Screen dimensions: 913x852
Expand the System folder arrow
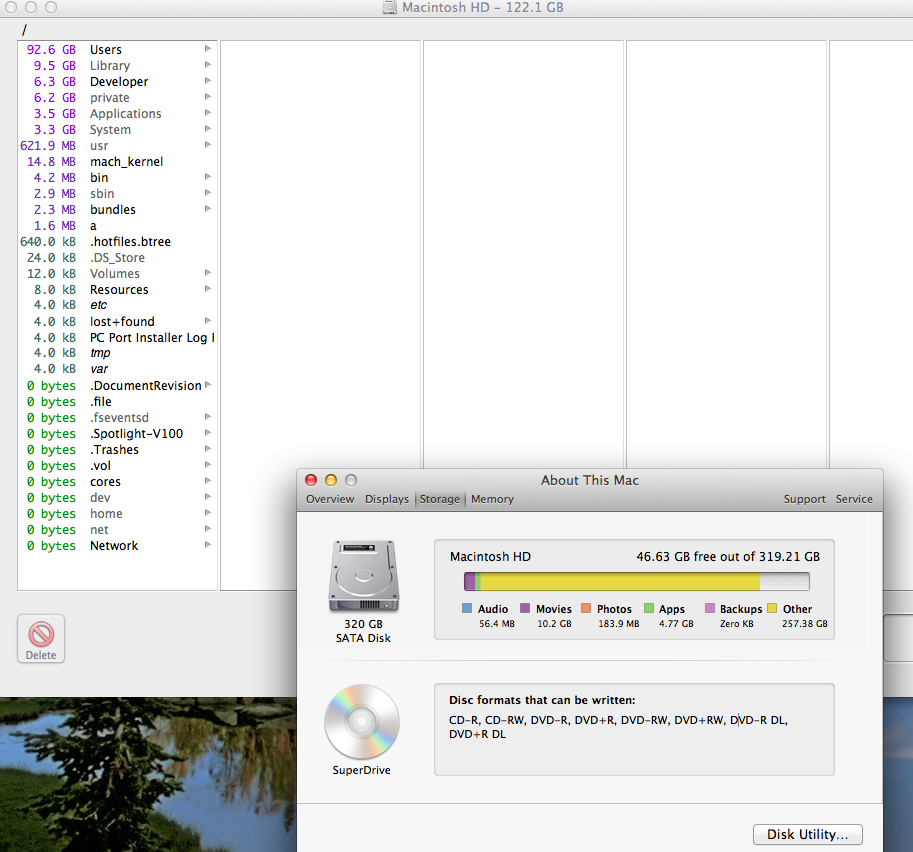(x=208, y=129)
